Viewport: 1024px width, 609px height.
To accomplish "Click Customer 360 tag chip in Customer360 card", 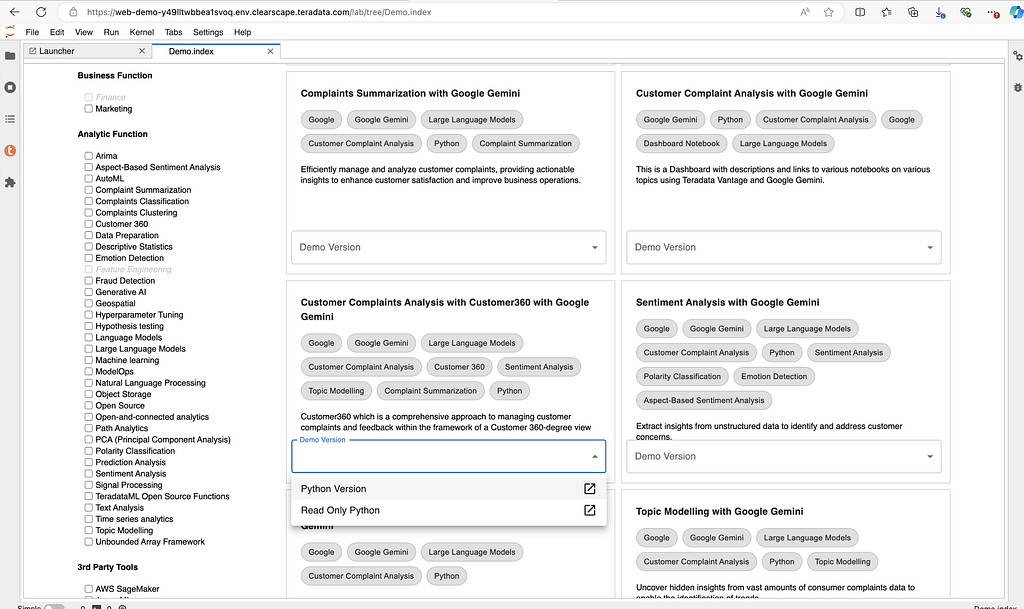I will pos(459,367).
